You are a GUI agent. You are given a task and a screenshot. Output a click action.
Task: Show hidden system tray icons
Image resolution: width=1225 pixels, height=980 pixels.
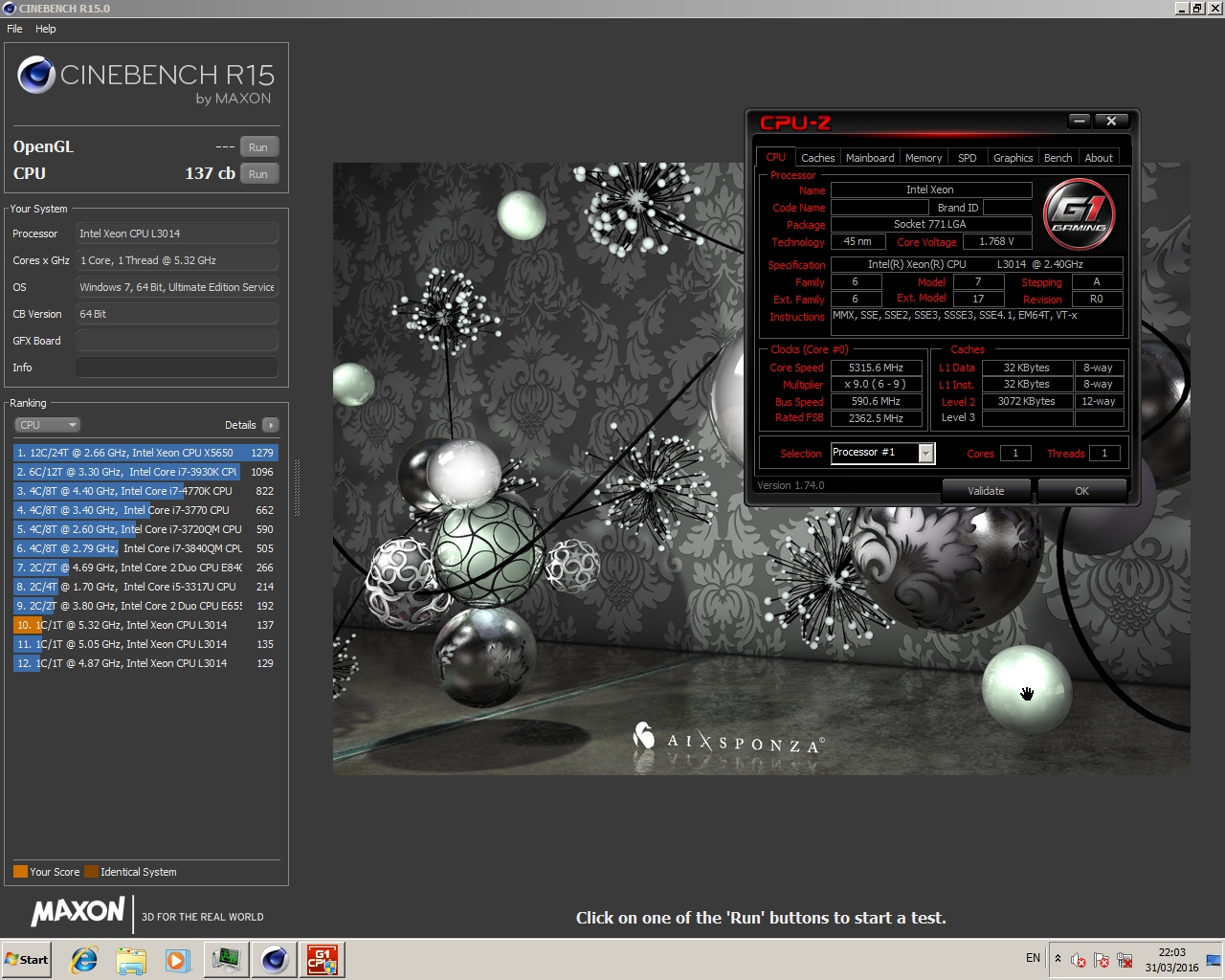click(1058, 958)
